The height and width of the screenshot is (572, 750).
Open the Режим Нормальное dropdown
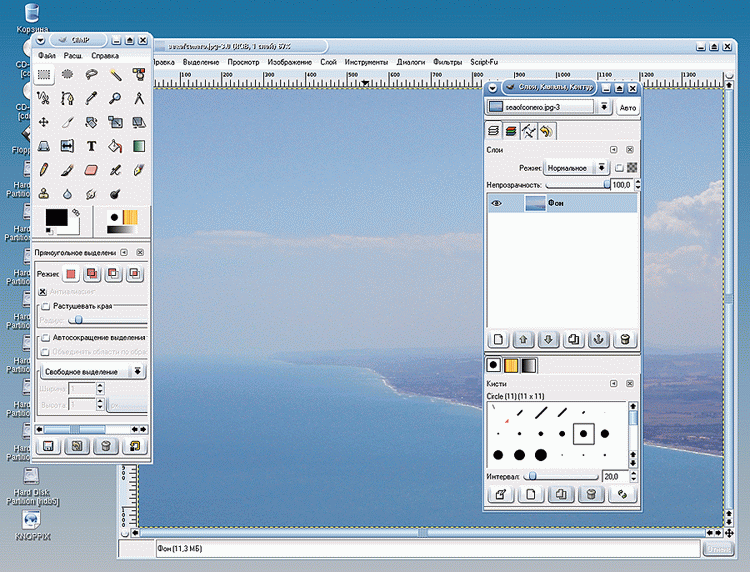(573, 169)
